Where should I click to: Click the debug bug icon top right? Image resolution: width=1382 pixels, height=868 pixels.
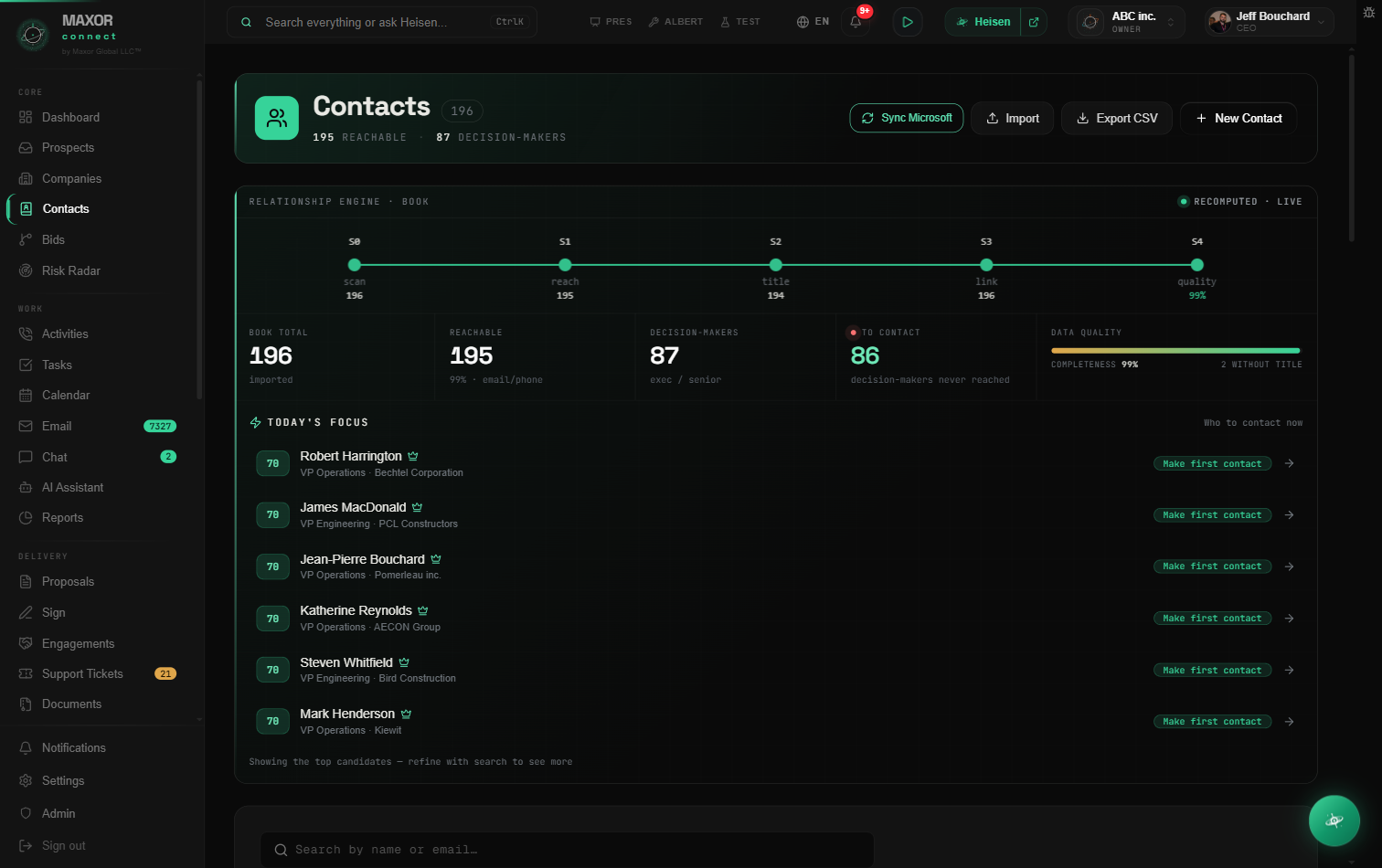[x=1368, y=12]
